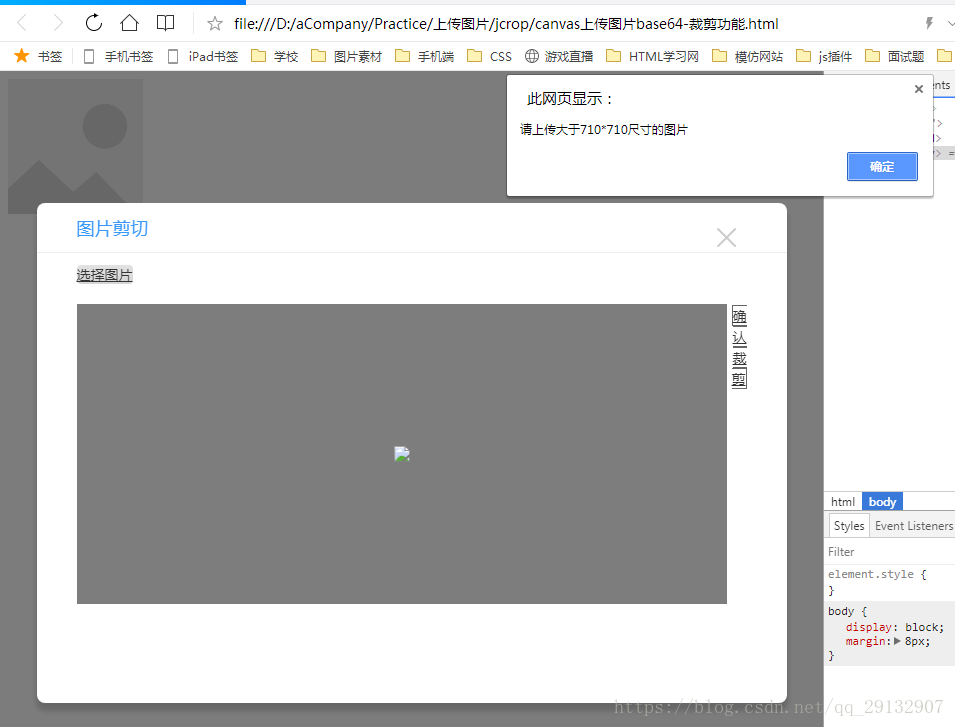Switch to the Event Listeners tab
The width and height of the screenshot is (955, 727).
pyautogui.click(x=912, y=525)
